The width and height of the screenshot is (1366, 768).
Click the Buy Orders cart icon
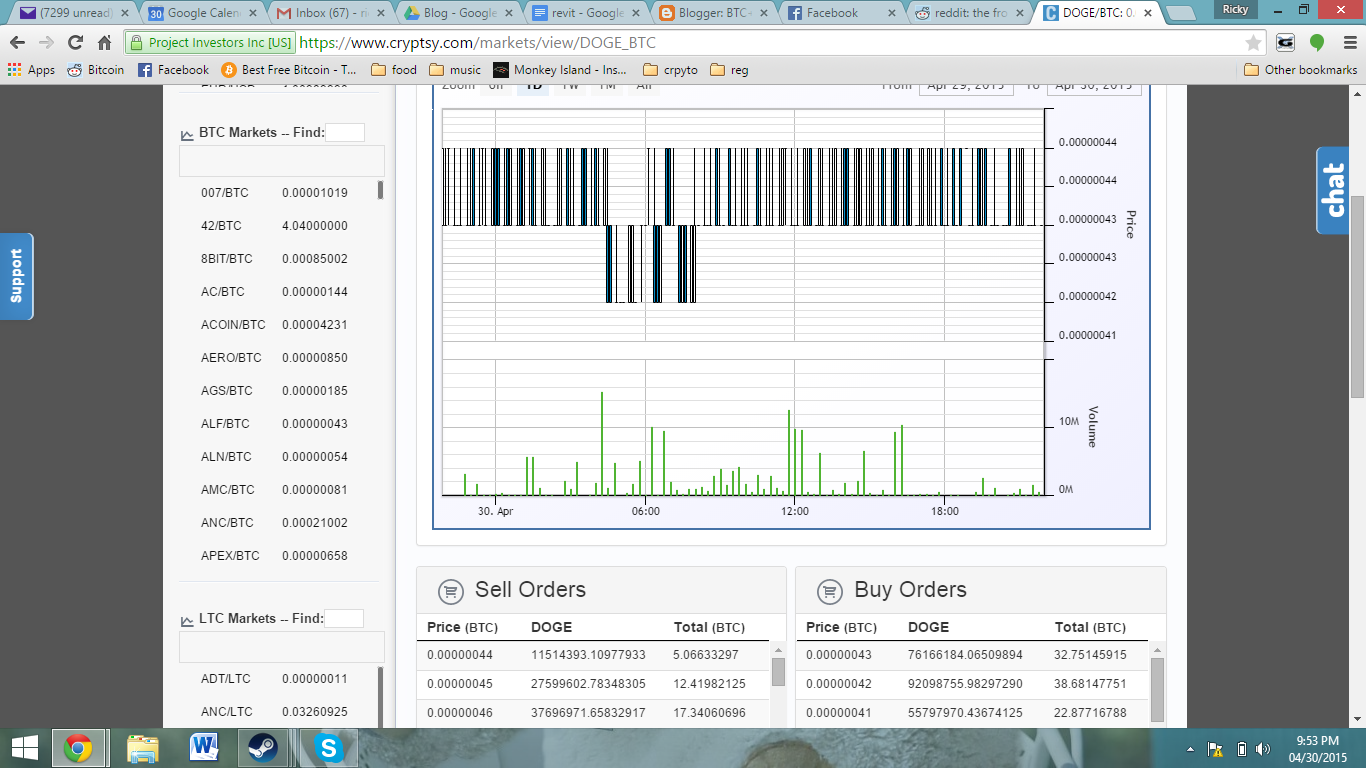[x=829, y=591]
